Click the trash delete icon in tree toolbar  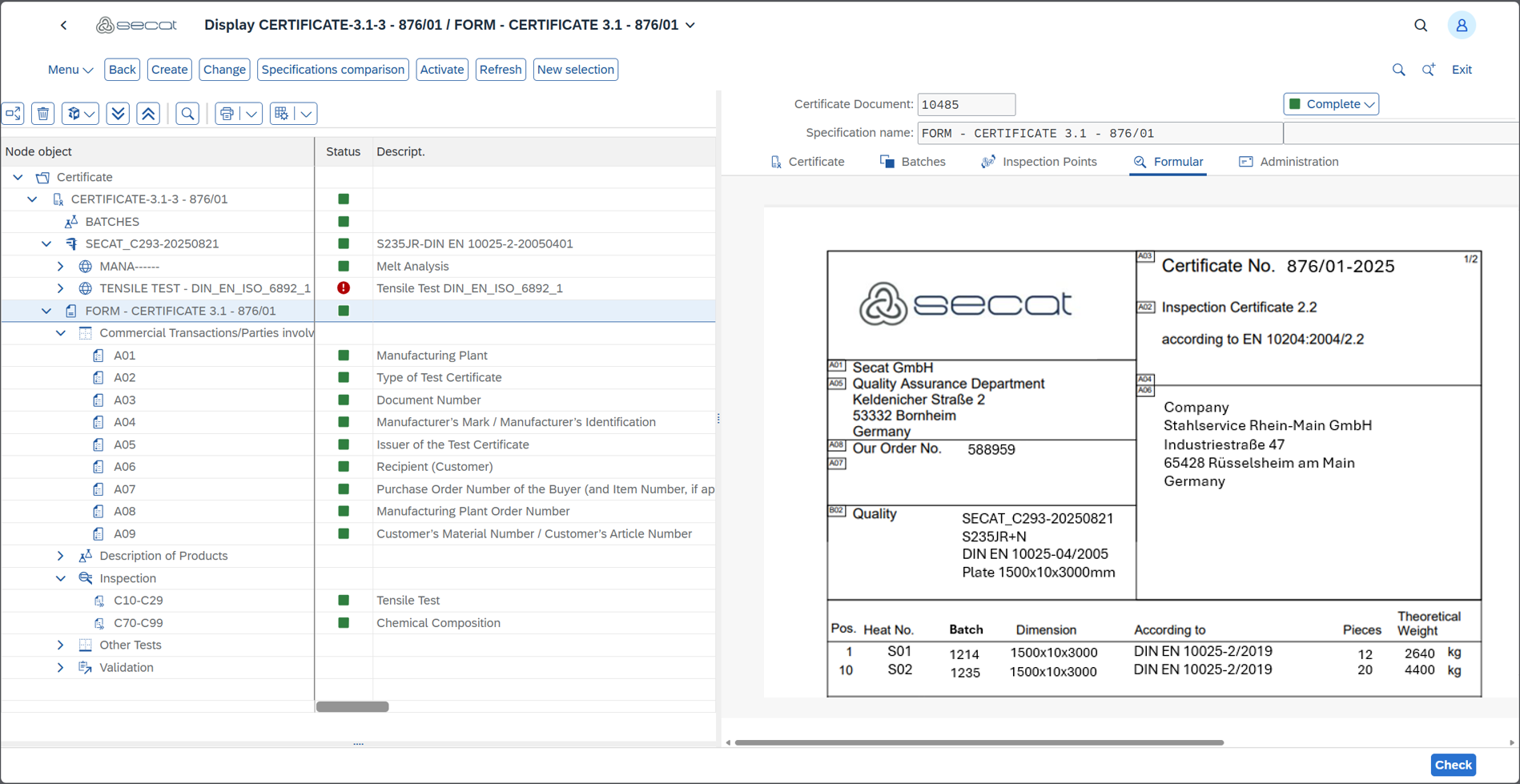(x=43, y=114)
